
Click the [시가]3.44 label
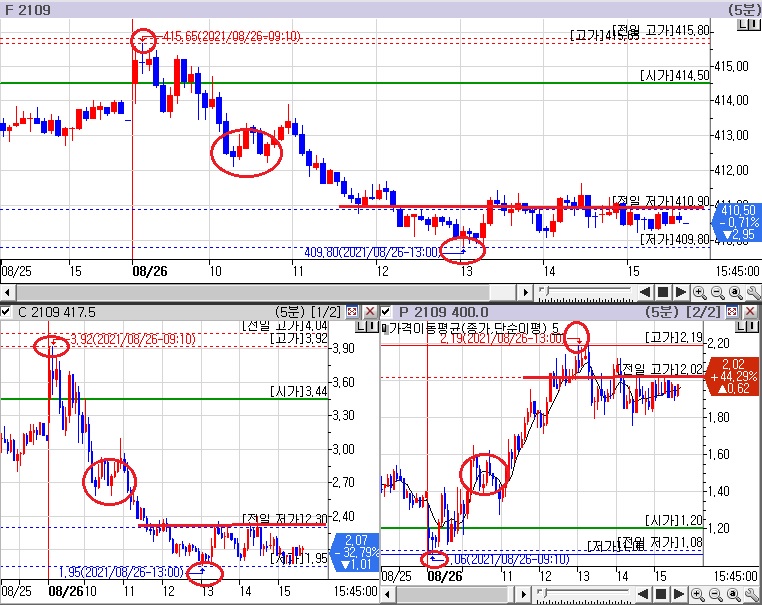pyautogui.click(x=299, y=391)
